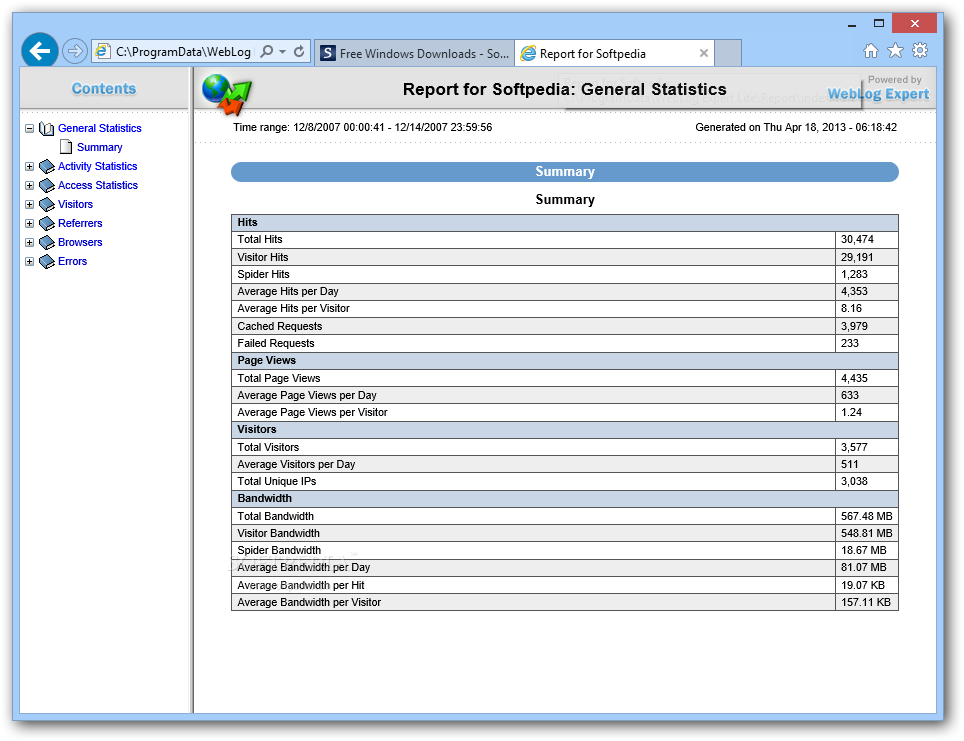Screen dimensions: 964x741
Task: Open the Access Statistics link
Action: click(x=98, y=185)
